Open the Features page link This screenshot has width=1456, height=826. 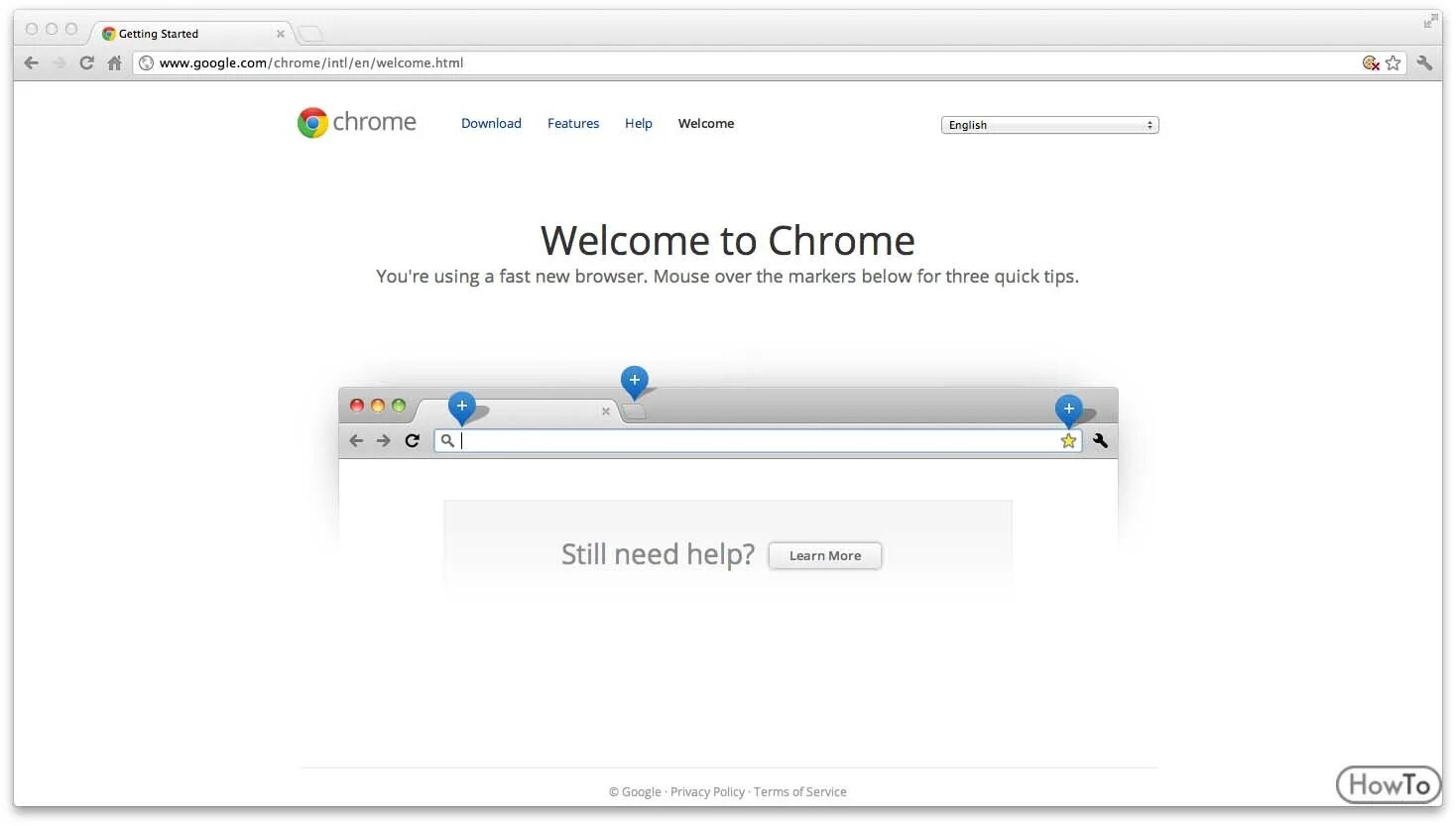(573, 124)
